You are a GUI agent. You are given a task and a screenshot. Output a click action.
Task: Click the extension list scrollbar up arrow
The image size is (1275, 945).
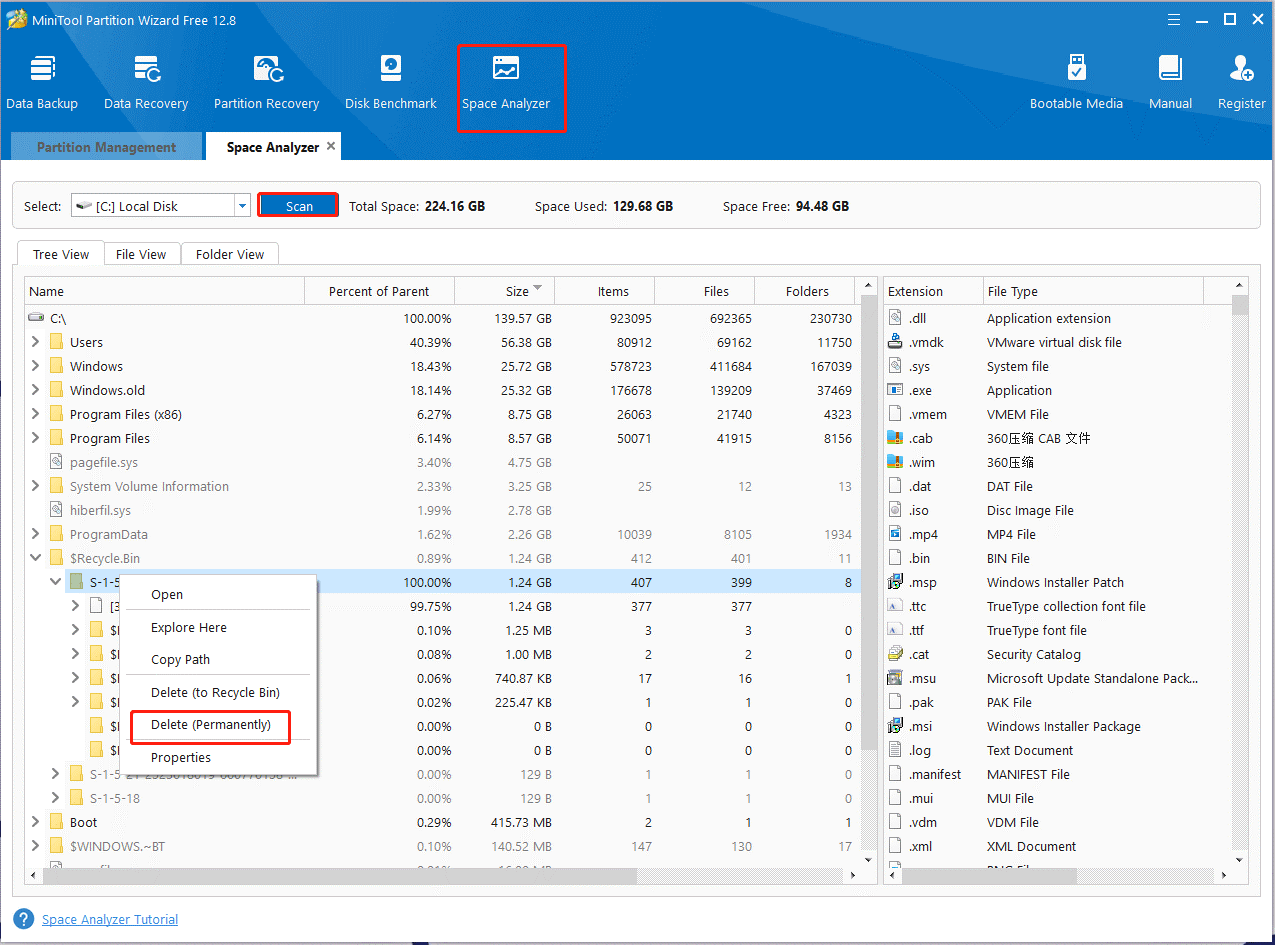click(1240, 286)
